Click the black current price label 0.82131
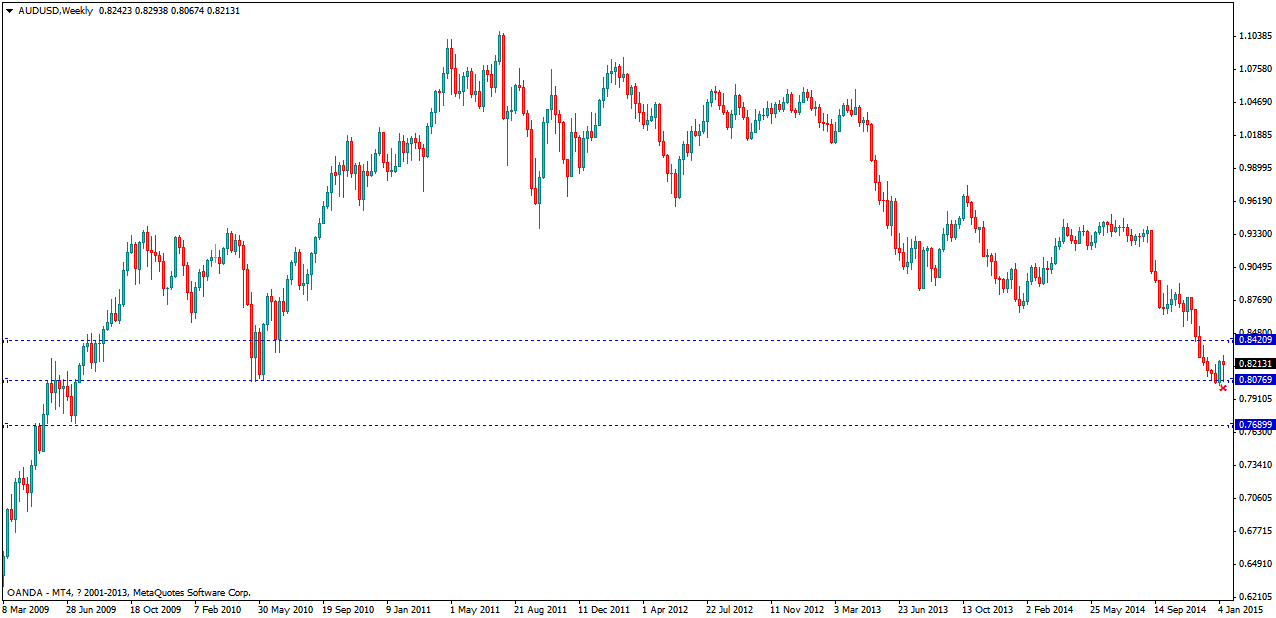The width and height of the screenshot is (1276, 618). [x=1255, y=363]
